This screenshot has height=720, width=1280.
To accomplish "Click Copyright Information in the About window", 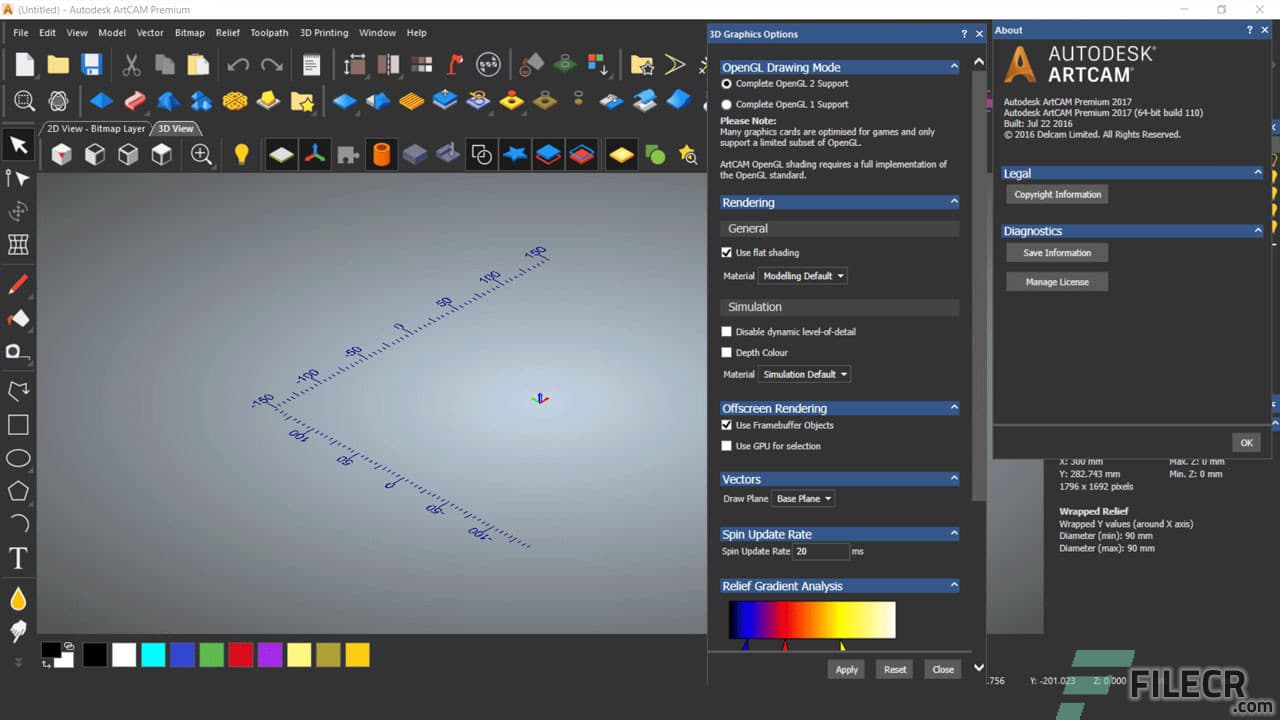I will 1057,194.
